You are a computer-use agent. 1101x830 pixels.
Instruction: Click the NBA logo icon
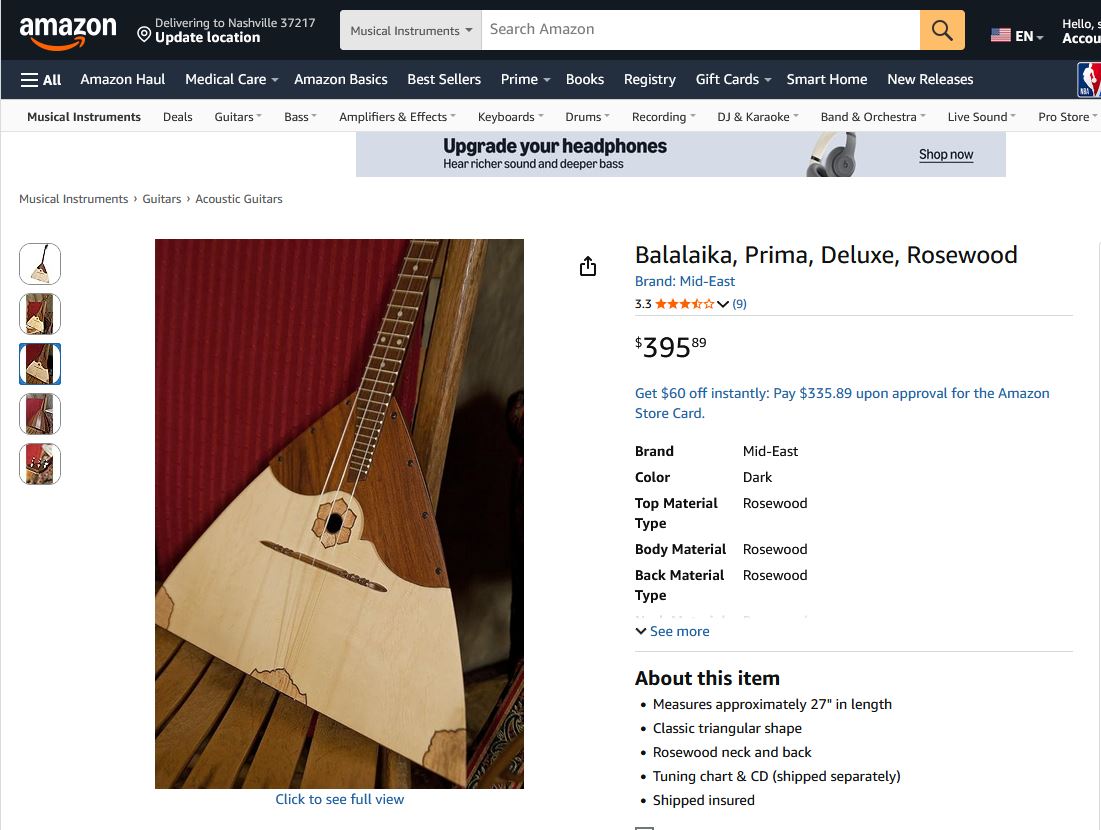1088,80
